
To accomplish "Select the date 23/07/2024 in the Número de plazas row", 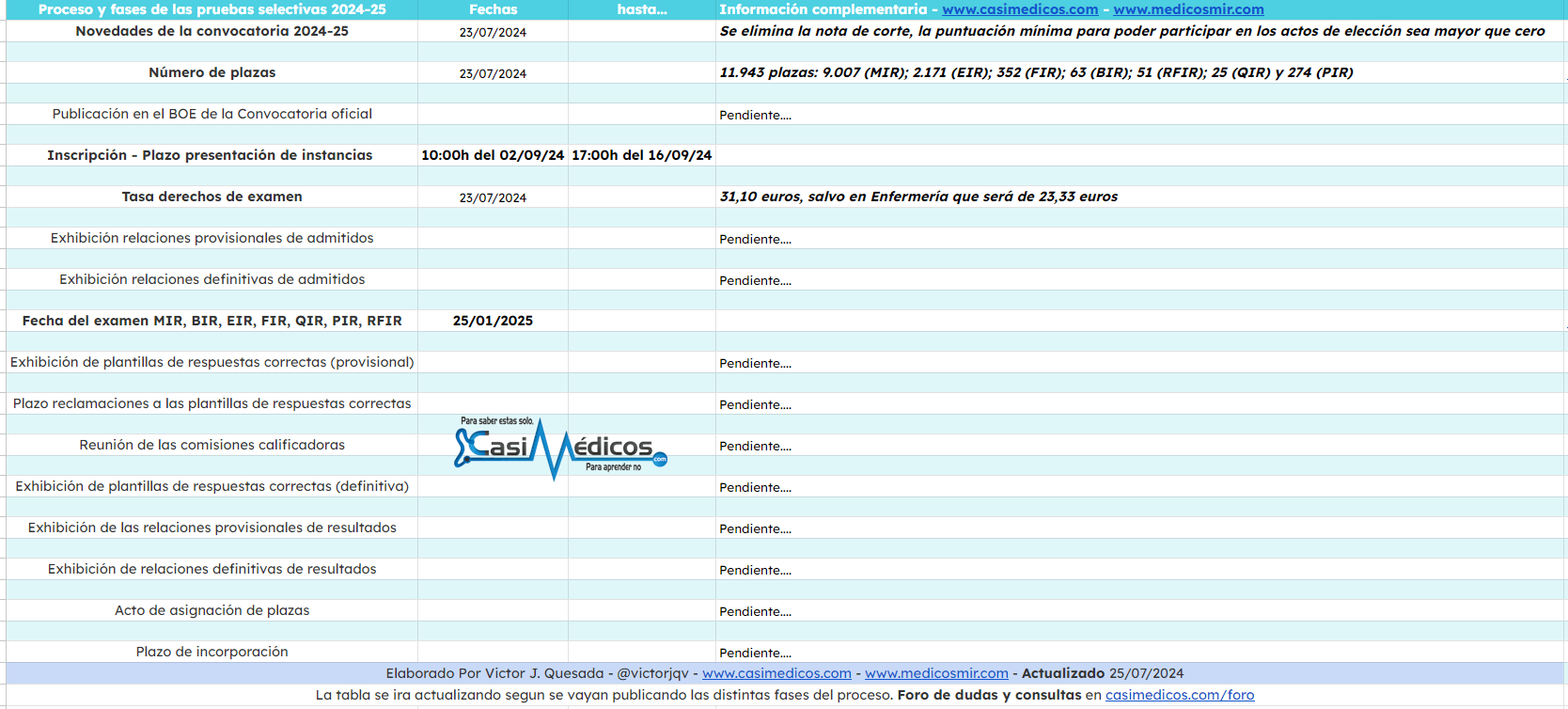I will coord(493,73).
